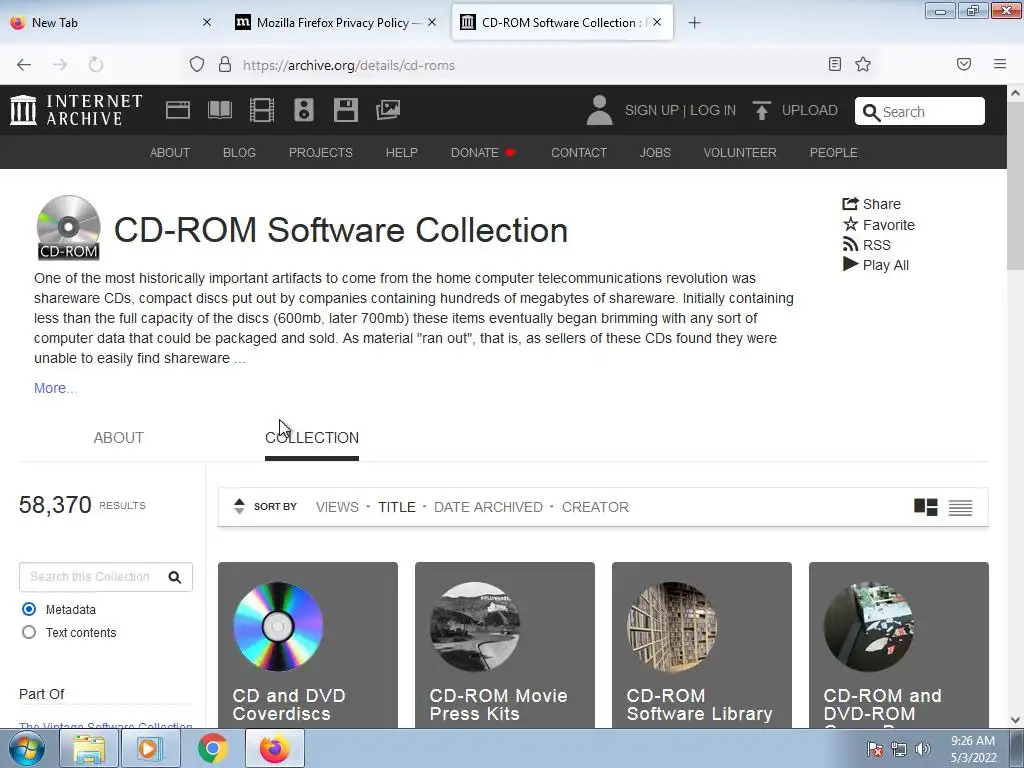Click the header Search input field
The width and height of the screenshot is (1024, 768).
click(x=920, y=111)
